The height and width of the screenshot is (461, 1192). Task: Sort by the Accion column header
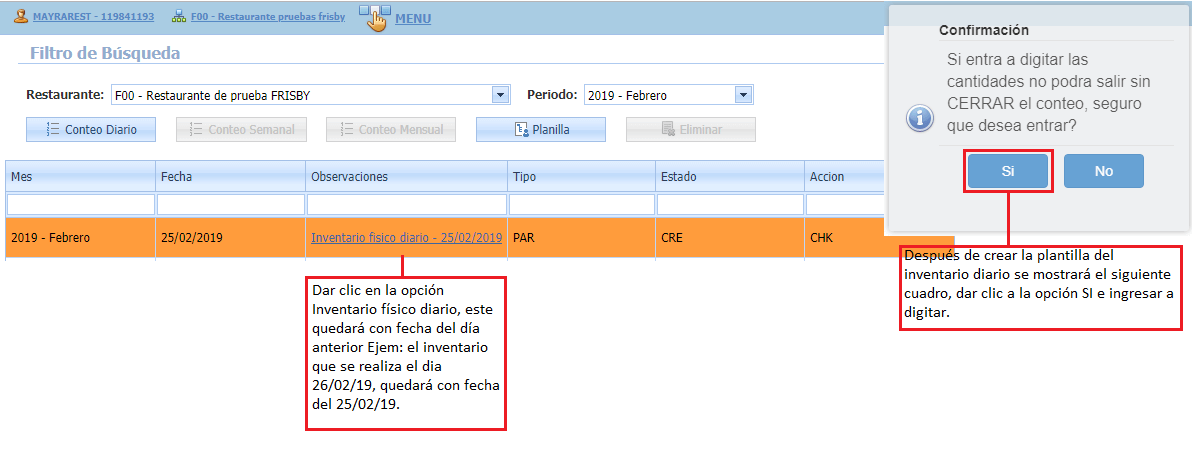pyautogui.click(x=845, y=176)
